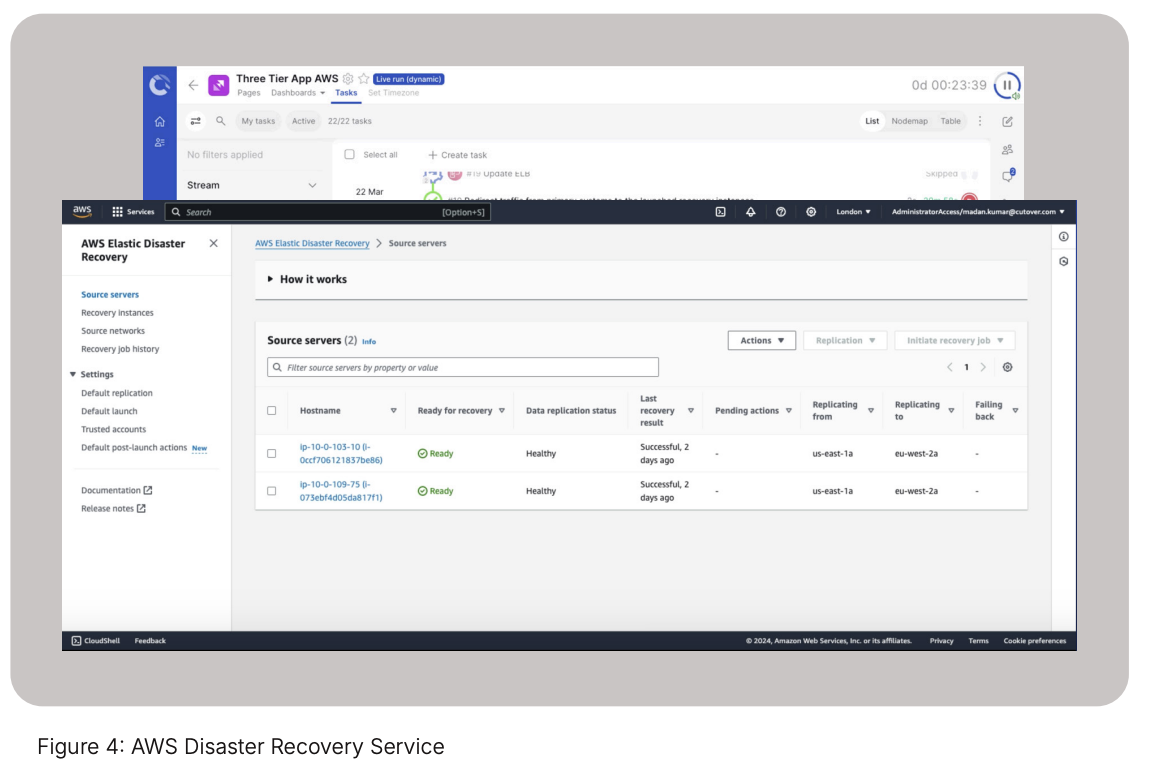
Task: Click the Cutover task search magnifier
Action: tap(220, 121)
